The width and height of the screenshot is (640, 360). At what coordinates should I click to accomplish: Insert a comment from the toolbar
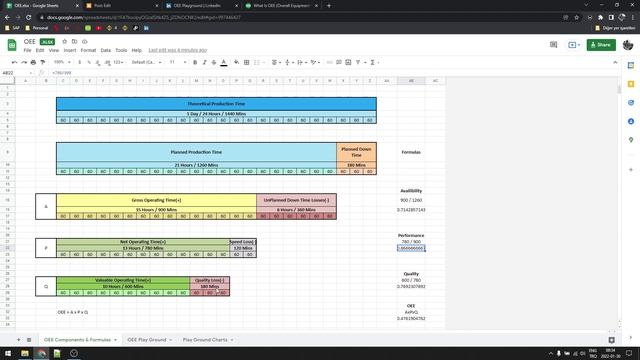pyautogui.click(x=339, y=62)
